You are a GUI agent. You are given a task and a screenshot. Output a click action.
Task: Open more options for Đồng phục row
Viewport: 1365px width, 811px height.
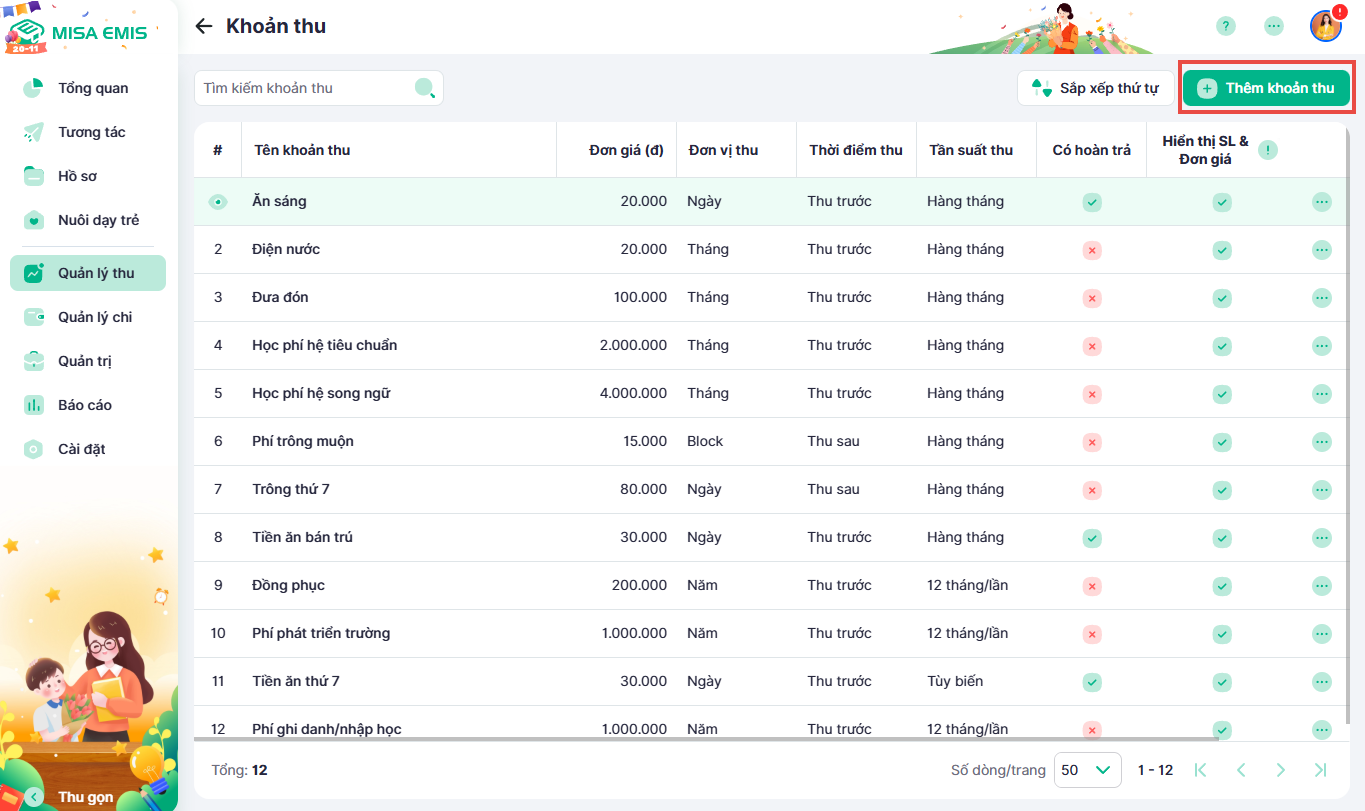point(1321,585)
